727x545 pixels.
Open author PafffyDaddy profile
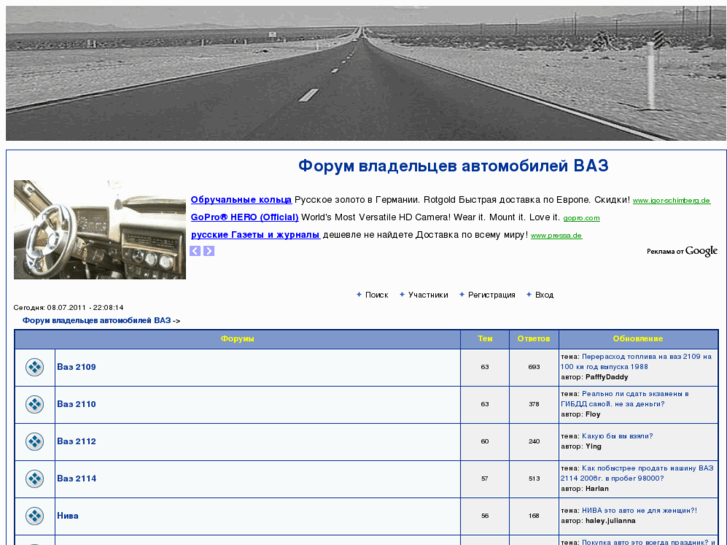coord(606,377)
